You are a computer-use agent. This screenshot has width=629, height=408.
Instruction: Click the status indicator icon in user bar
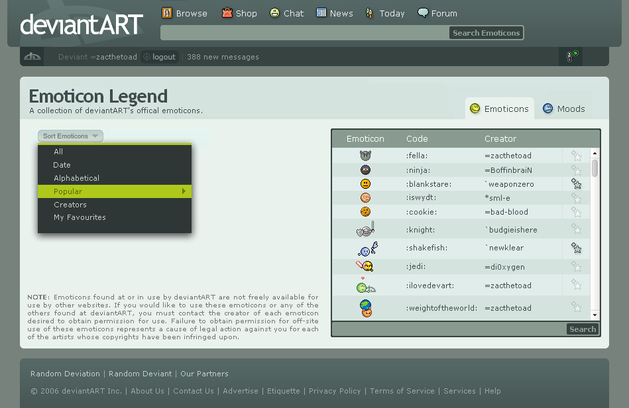[x=572, y=56]
